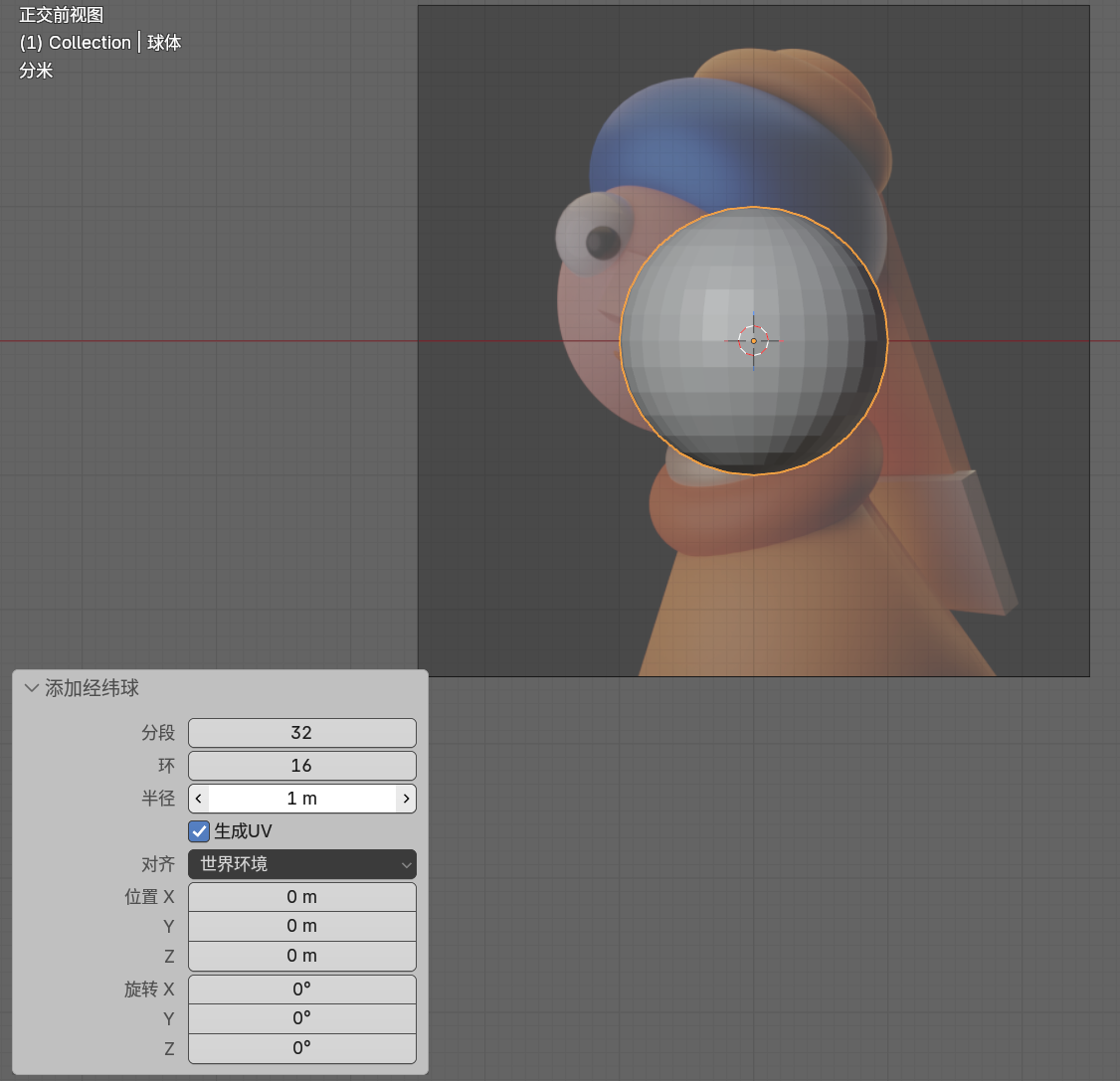This screenshot has width=1120, height=1081.
Task: Open the 对齐 dropdown set to 世界环境
Action: coord(302,864)
